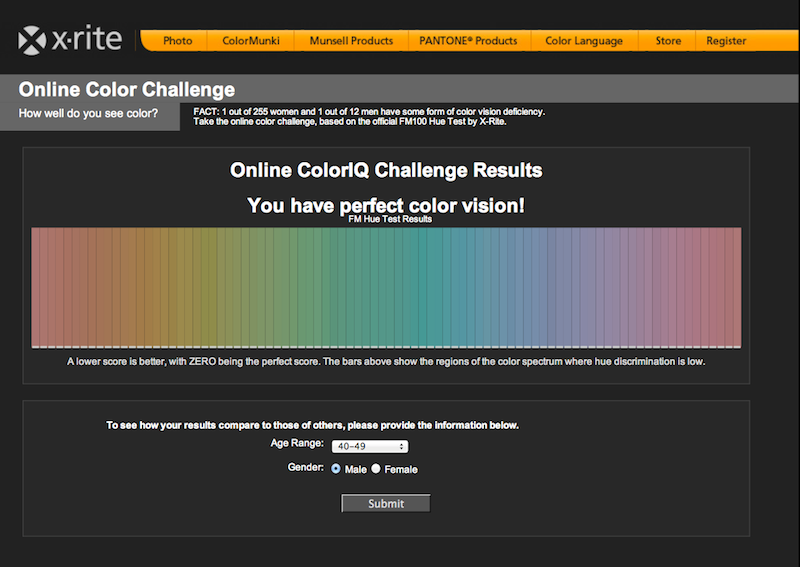This screenshot has height=567, width=800.
Task: Go to Munsell Products
Action: (x=351, y=41)
